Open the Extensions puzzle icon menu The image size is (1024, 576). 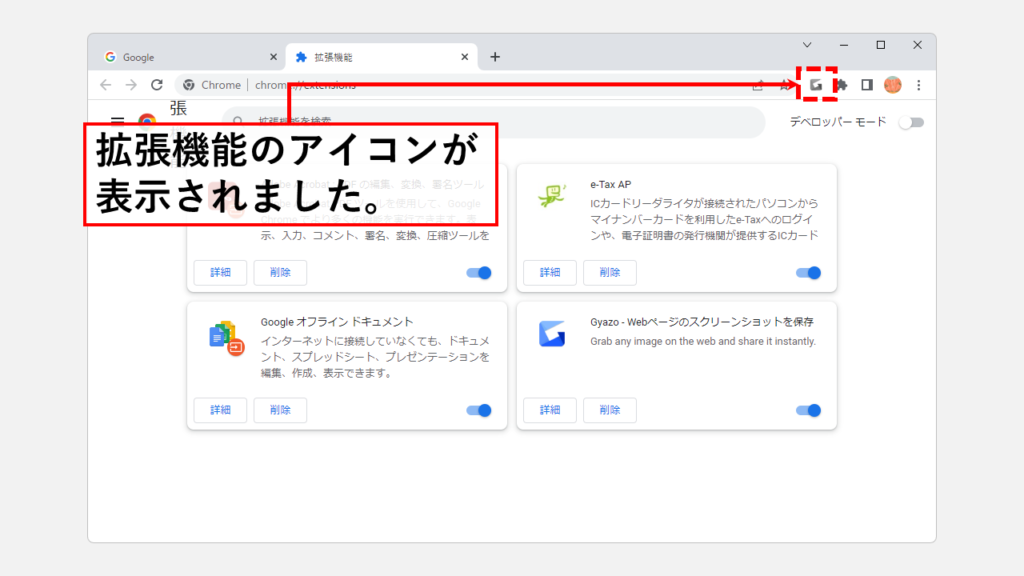(841, 85)
